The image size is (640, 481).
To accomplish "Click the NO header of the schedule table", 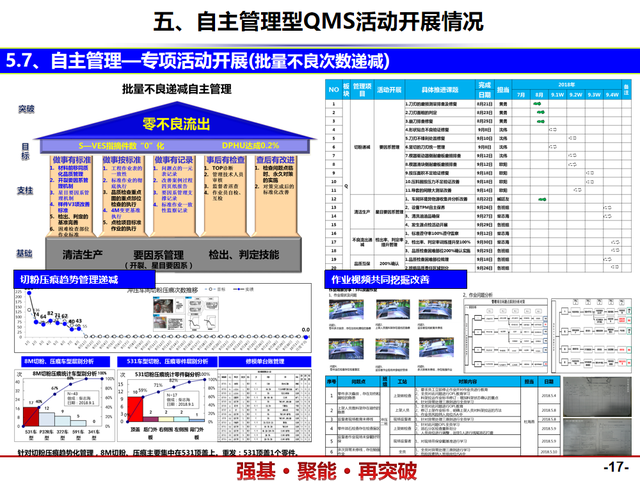I will pyautogui.click(x=333, y=89).
